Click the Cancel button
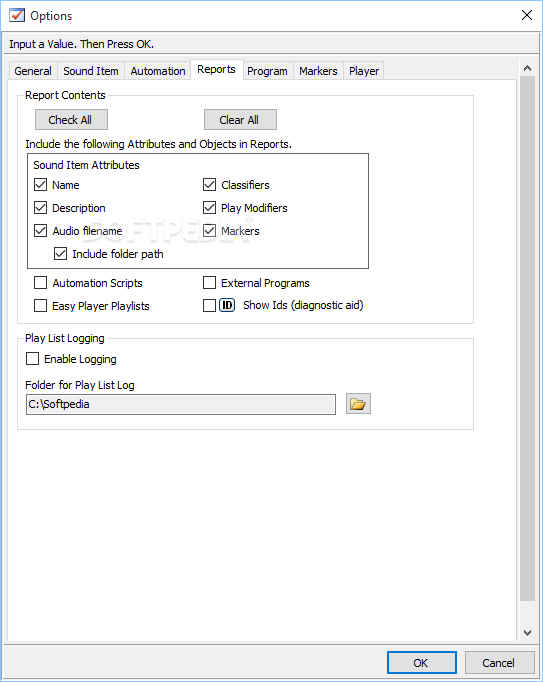 (499, 662)
